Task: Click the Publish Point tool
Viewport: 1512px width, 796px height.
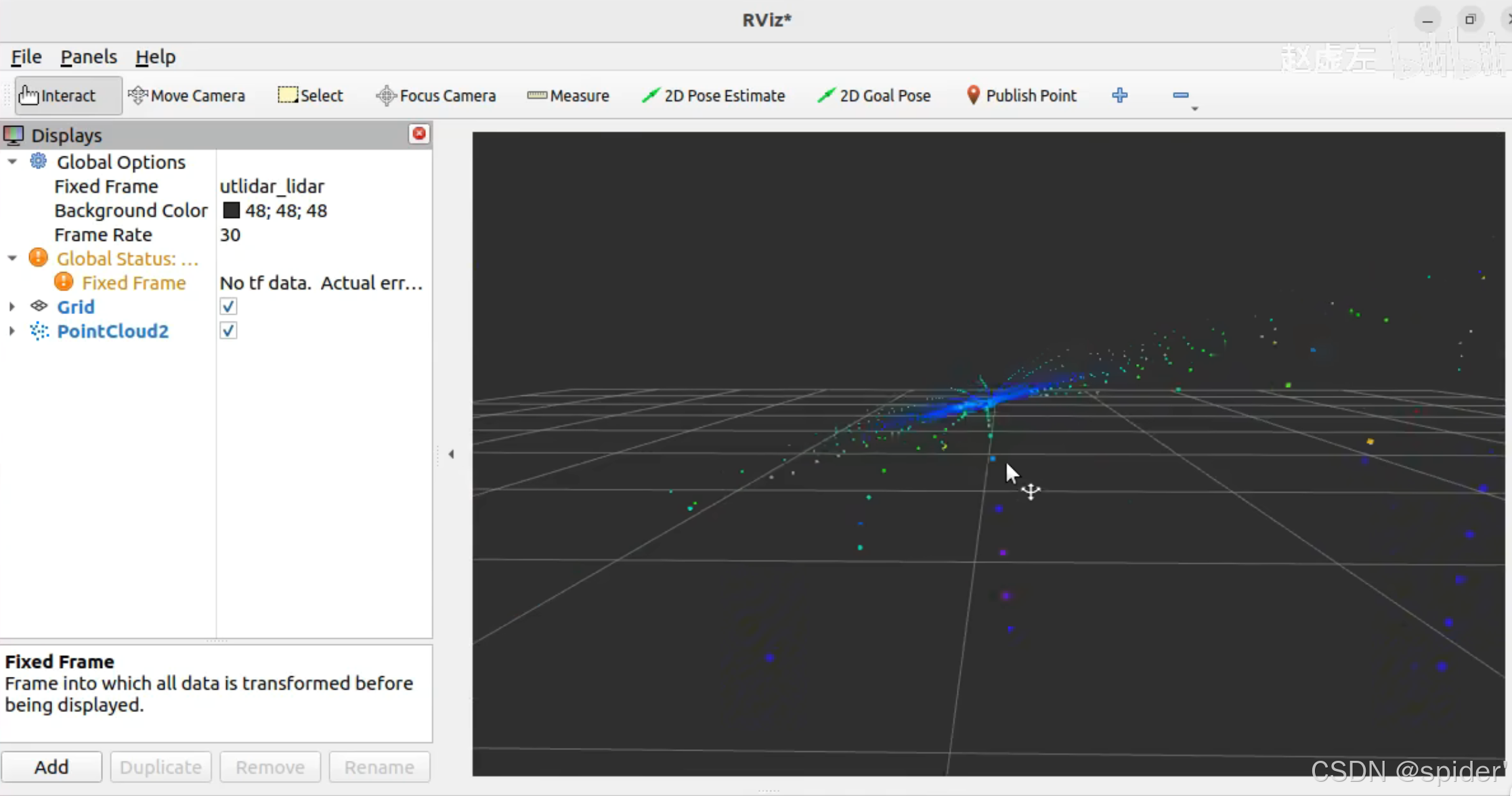Action: click(1021, 95)
